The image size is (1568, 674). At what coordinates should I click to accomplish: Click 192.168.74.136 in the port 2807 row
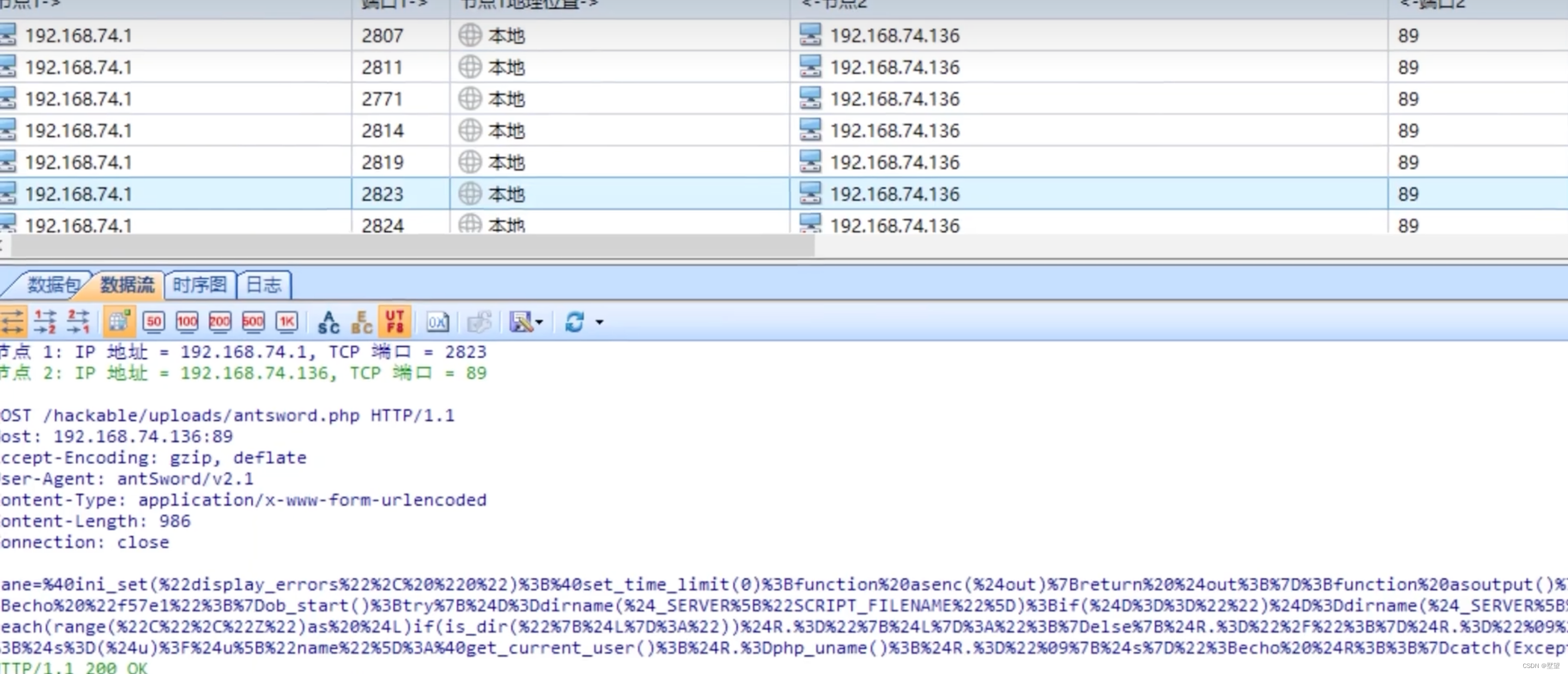[x=895, y=36]
